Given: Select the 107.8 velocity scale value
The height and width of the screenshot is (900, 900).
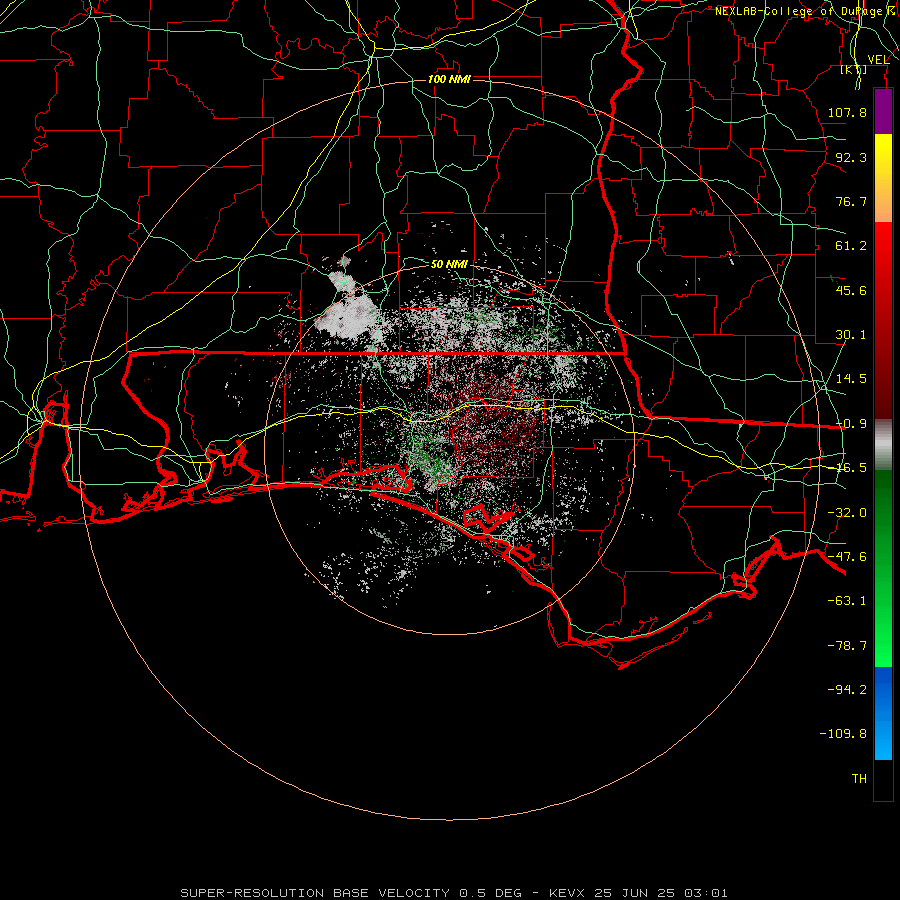Looking at the screenshot, I should pyautogui.click(x=847, y=112).
